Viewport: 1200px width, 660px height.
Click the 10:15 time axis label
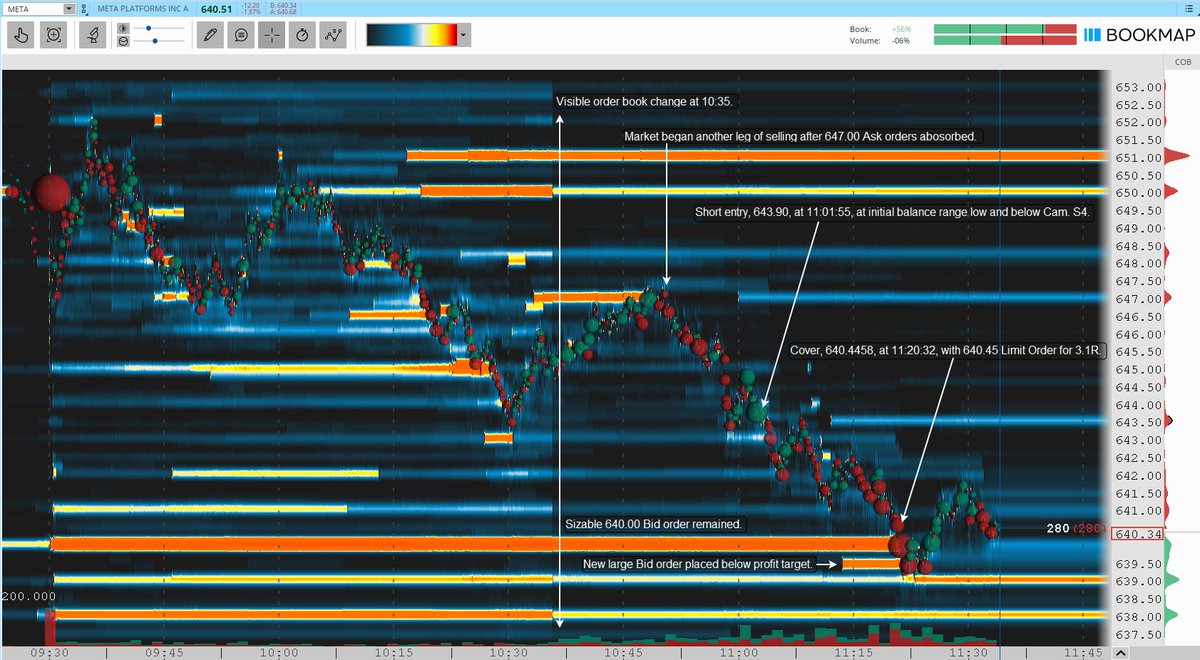[x=393, y=652]
